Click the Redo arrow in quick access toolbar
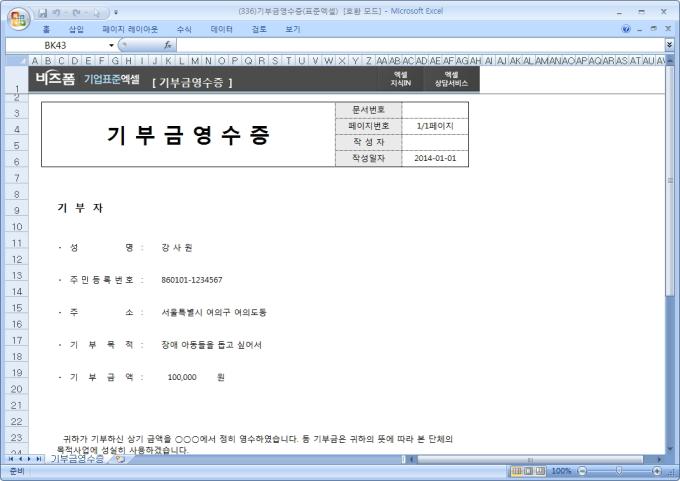Viewport: 680px width, 481px height. (77, 13)
